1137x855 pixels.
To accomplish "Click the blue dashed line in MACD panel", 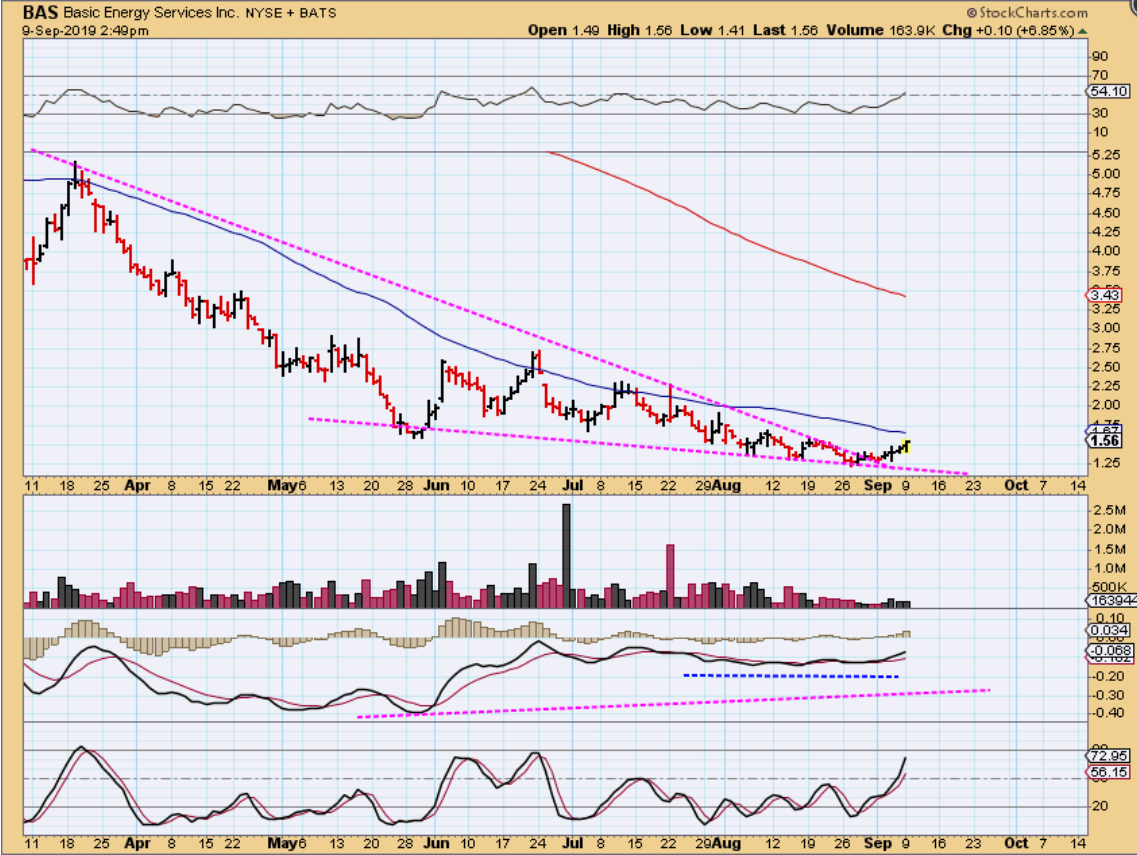I will (790, 676).
